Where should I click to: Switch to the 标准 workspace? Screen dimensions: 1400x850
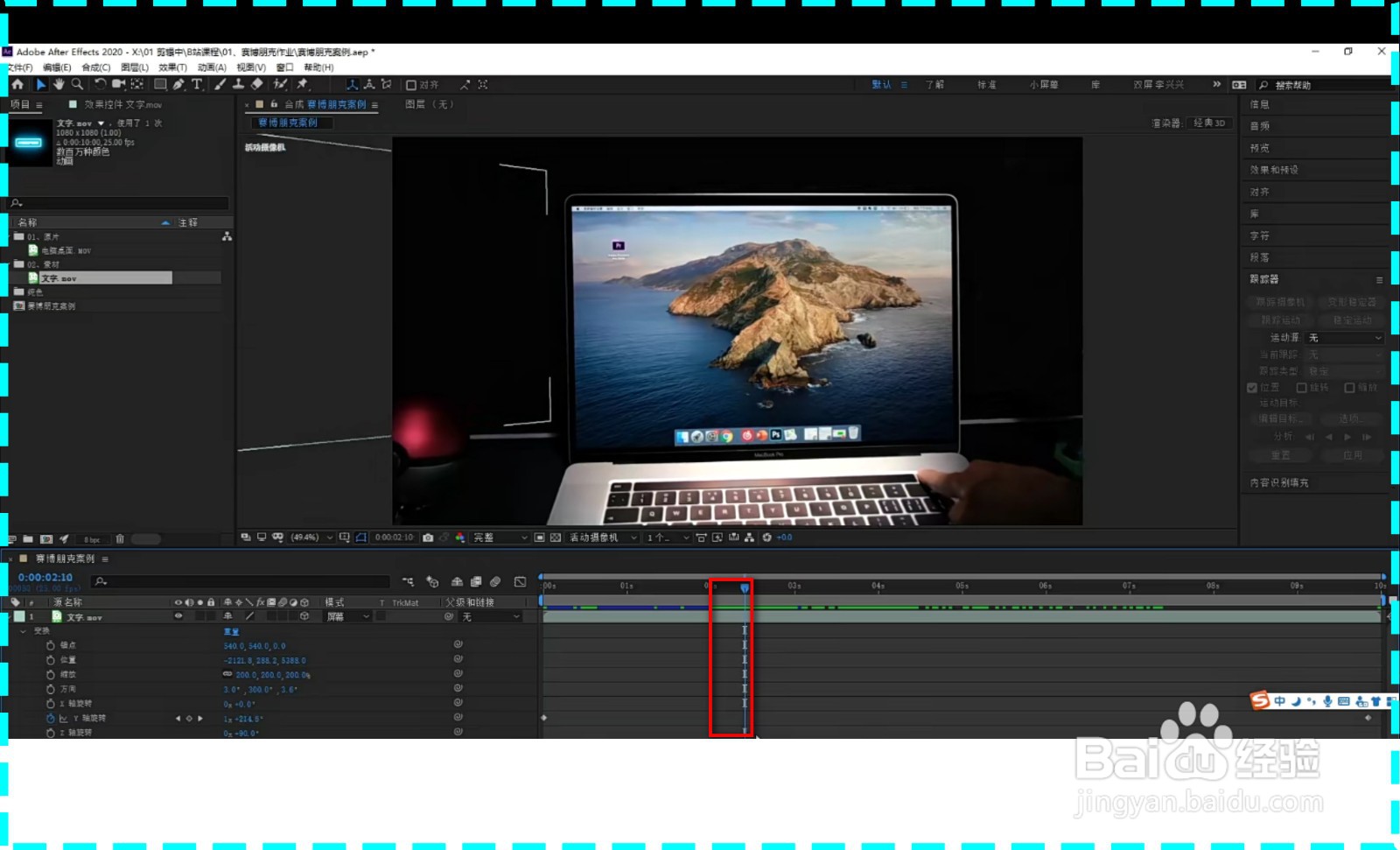pyautogui.click(x=987, y=85)
